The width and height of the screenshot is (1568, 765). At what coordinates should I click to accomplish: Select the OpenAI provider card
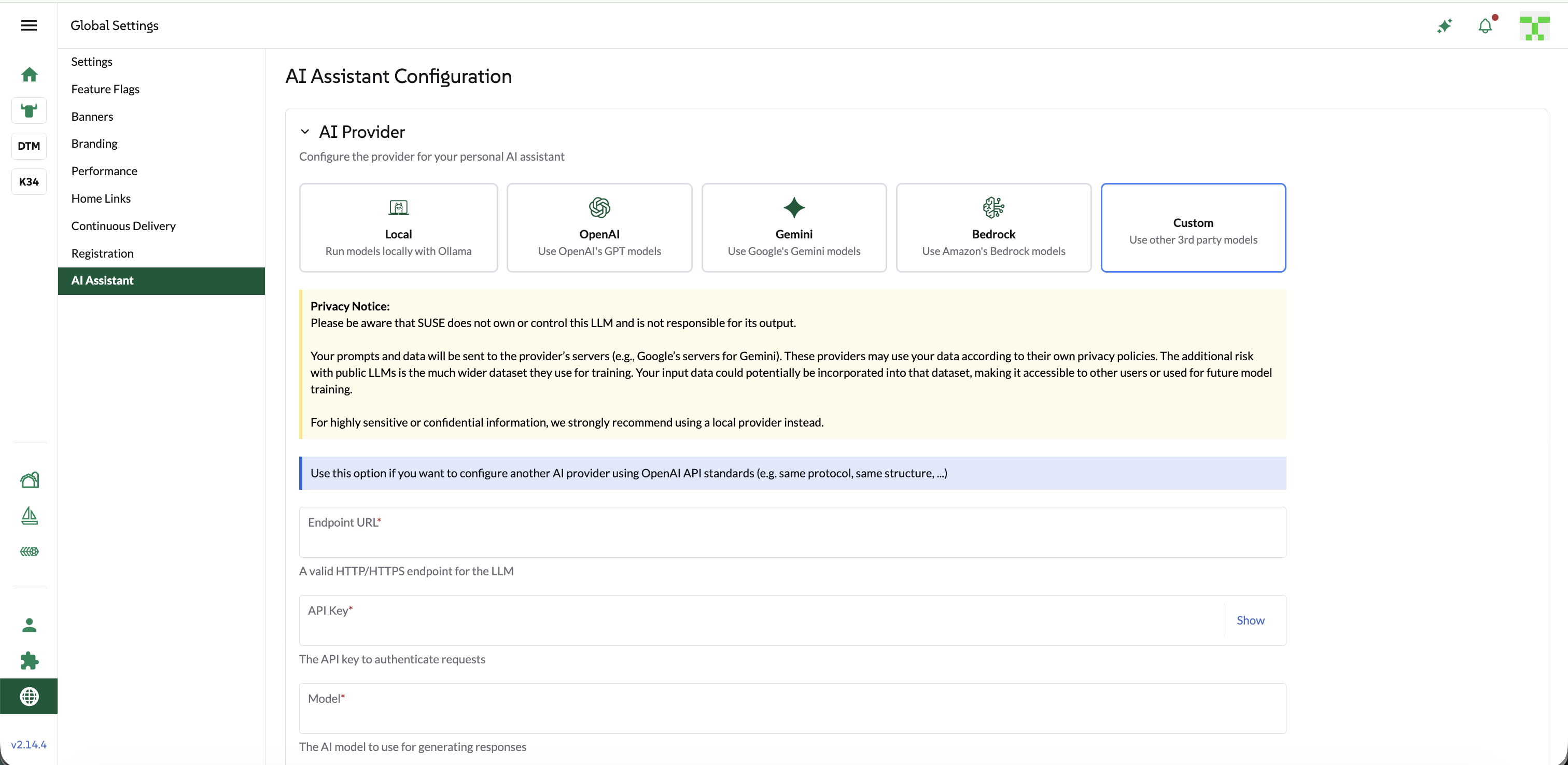(x=599, y=228)
